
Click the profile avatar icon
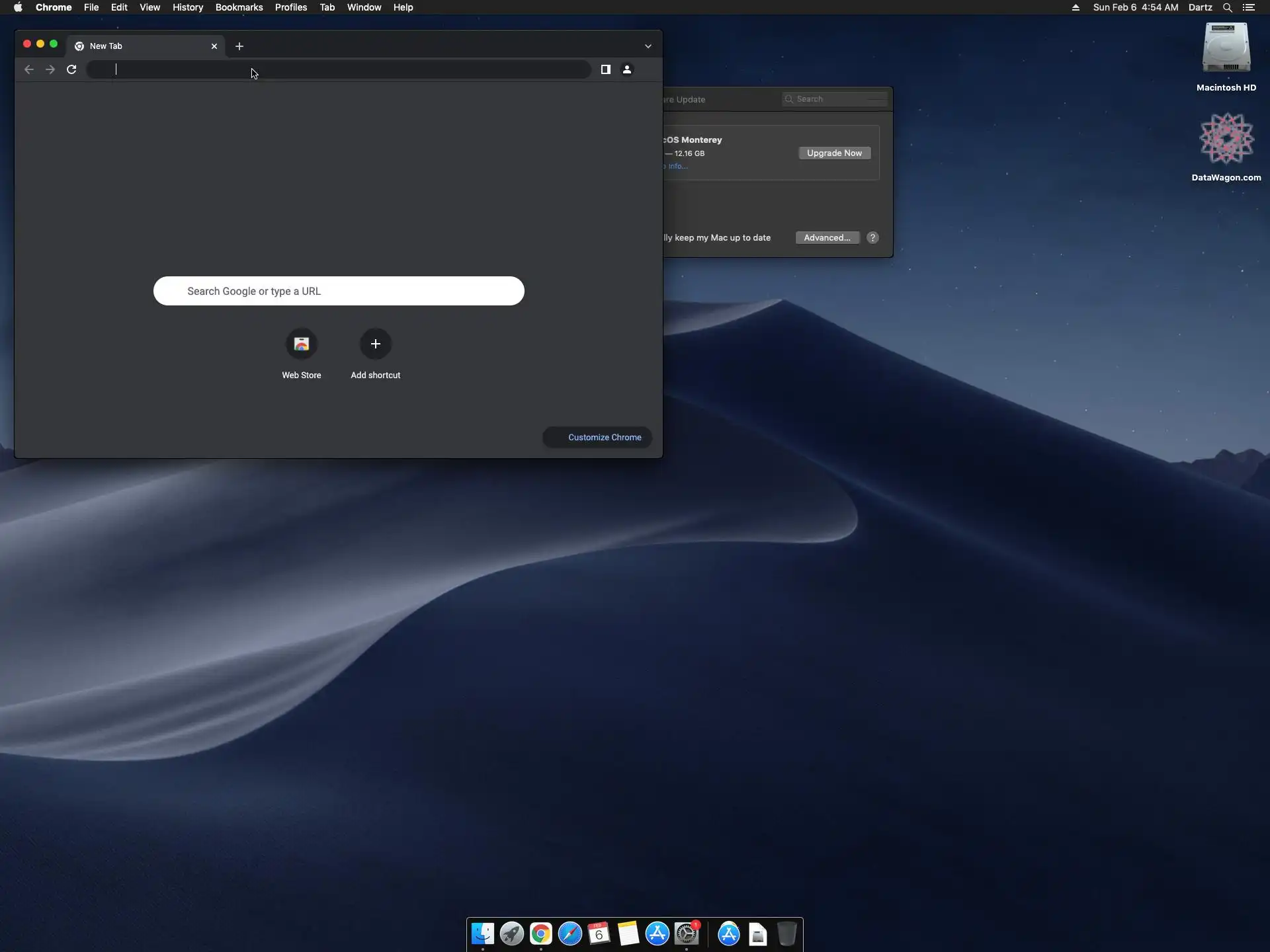627,69
